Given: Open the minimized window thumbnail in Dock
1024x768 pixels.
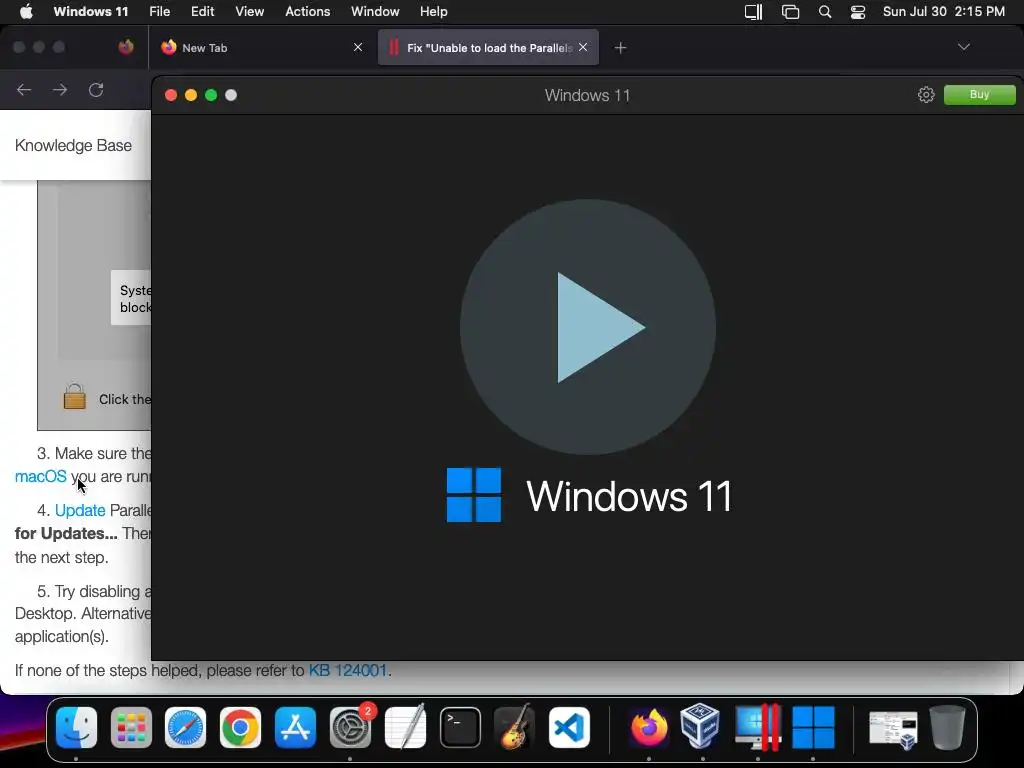Looking at the screenshot, I should (893, 729).
